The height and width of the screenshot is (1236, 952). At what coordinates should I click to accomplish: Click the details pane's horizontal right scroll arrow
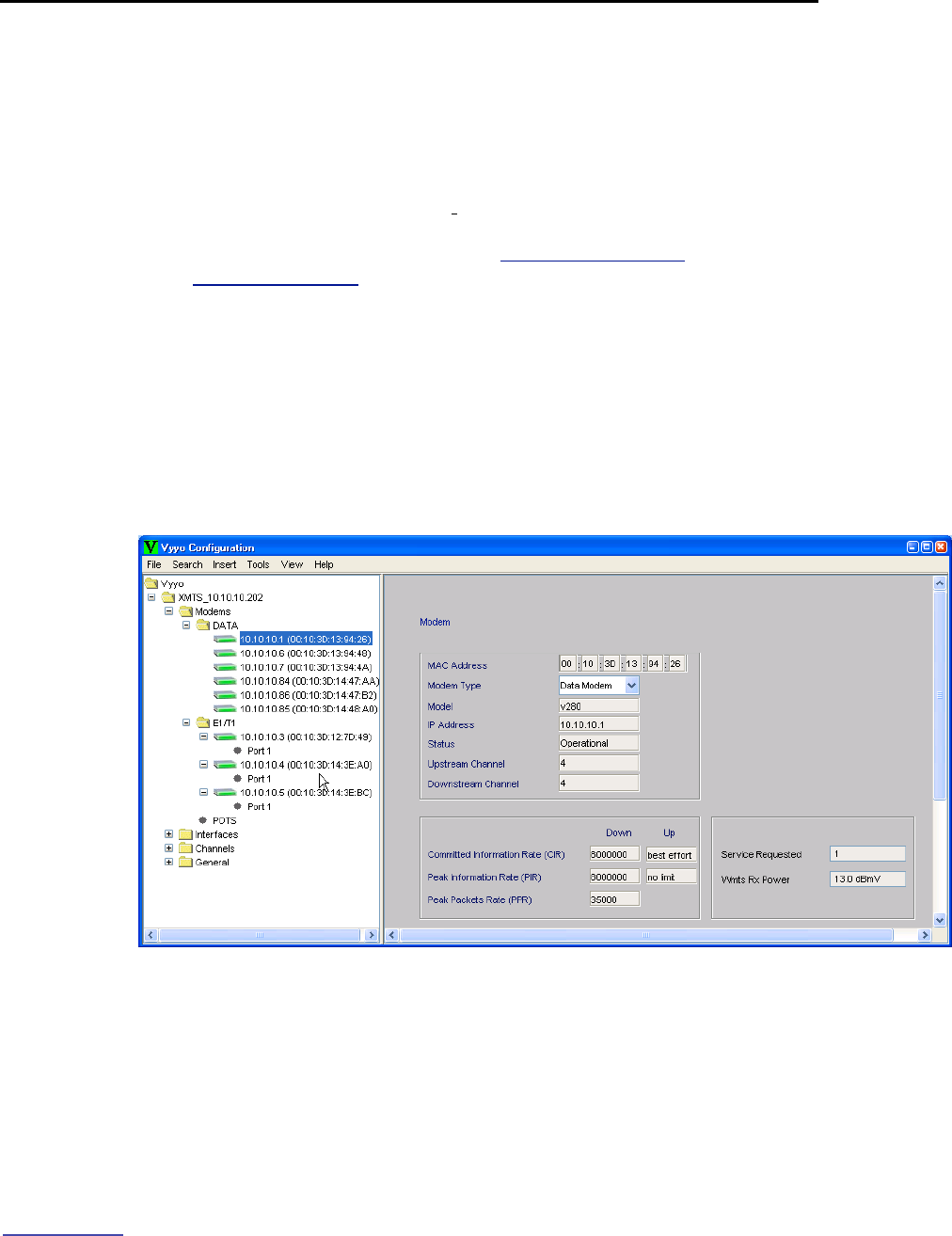925,935
